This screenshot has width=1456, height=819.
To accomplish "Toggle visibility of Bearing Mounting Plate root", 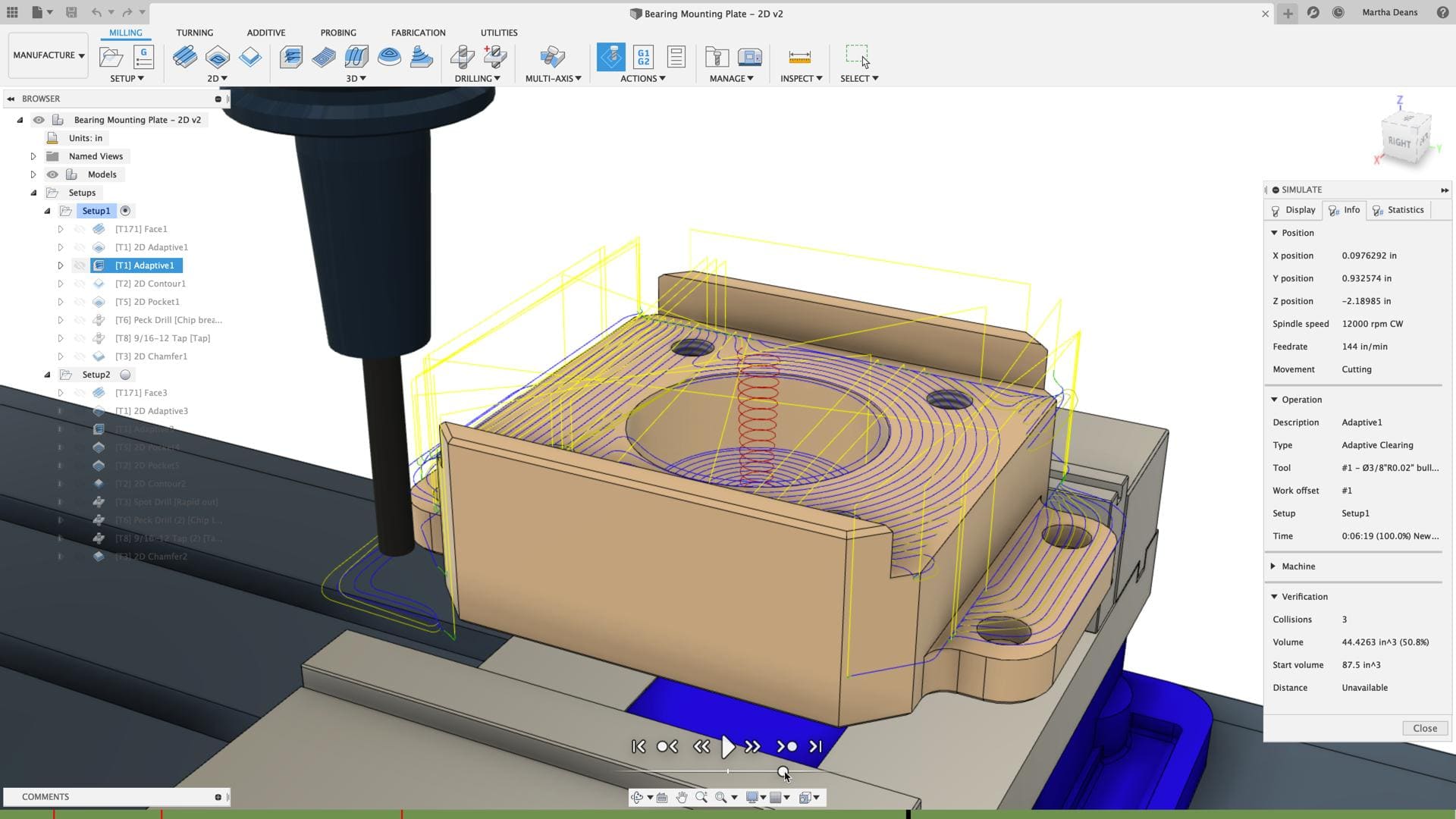I will point(39,120).
